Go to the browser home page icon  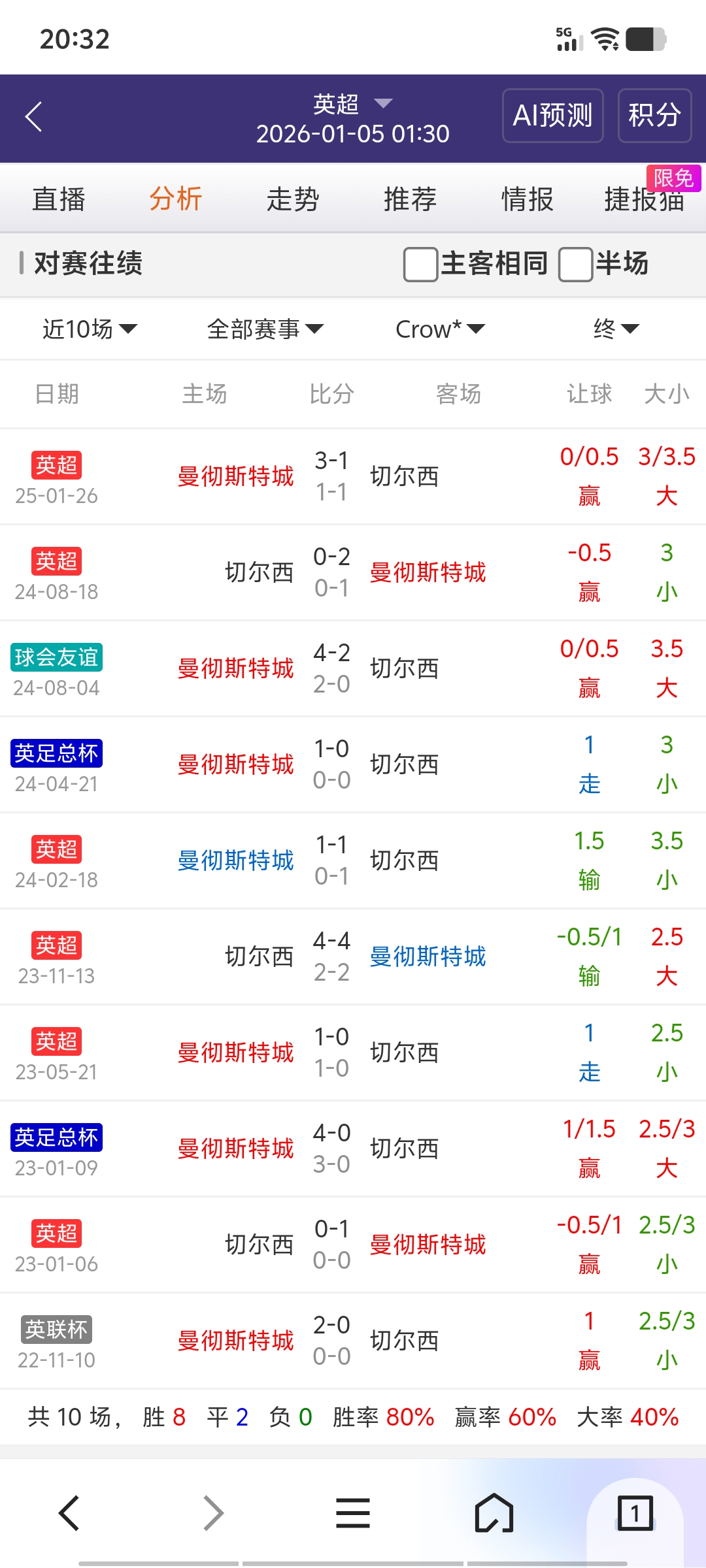coord(494,1513)
